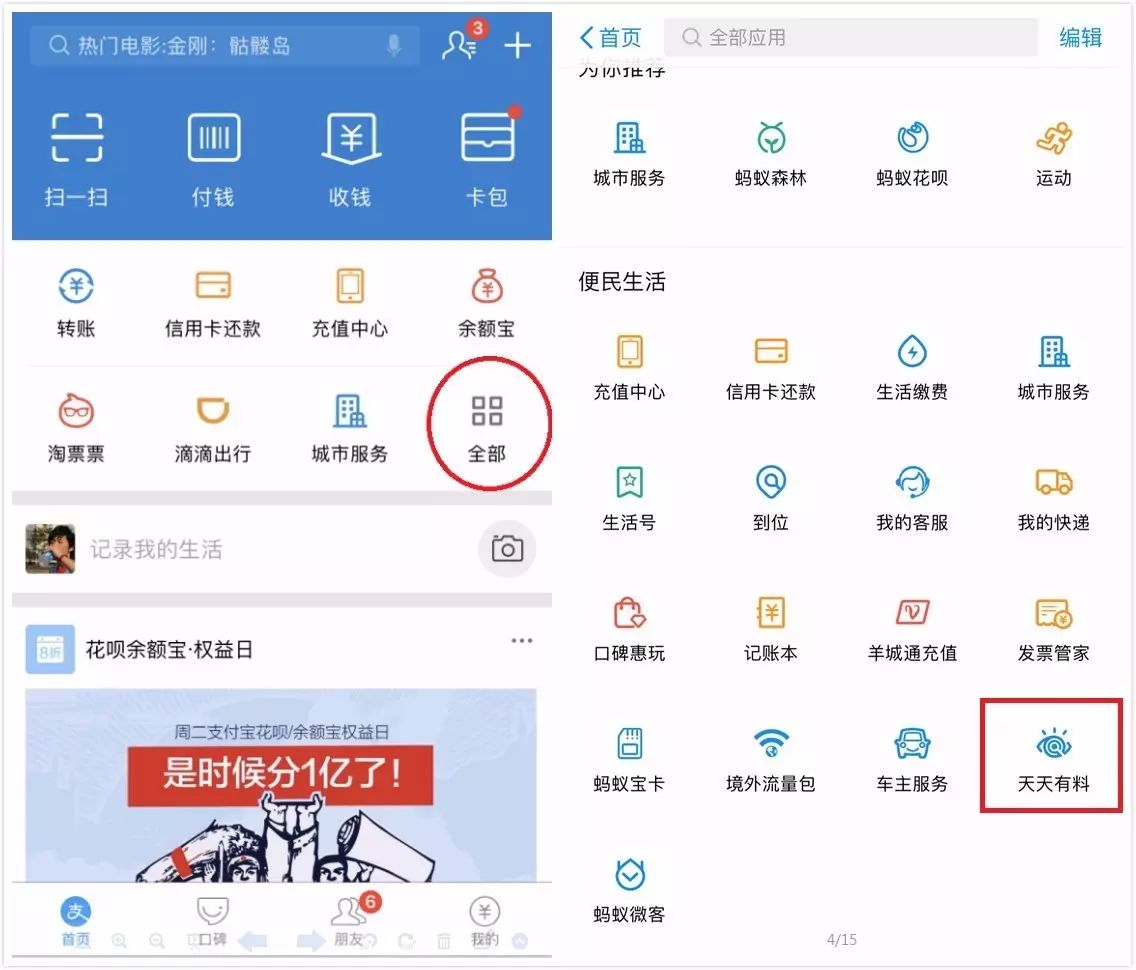Focus the home search bar 热门电影
The image size is (1136, 970).
225,46
